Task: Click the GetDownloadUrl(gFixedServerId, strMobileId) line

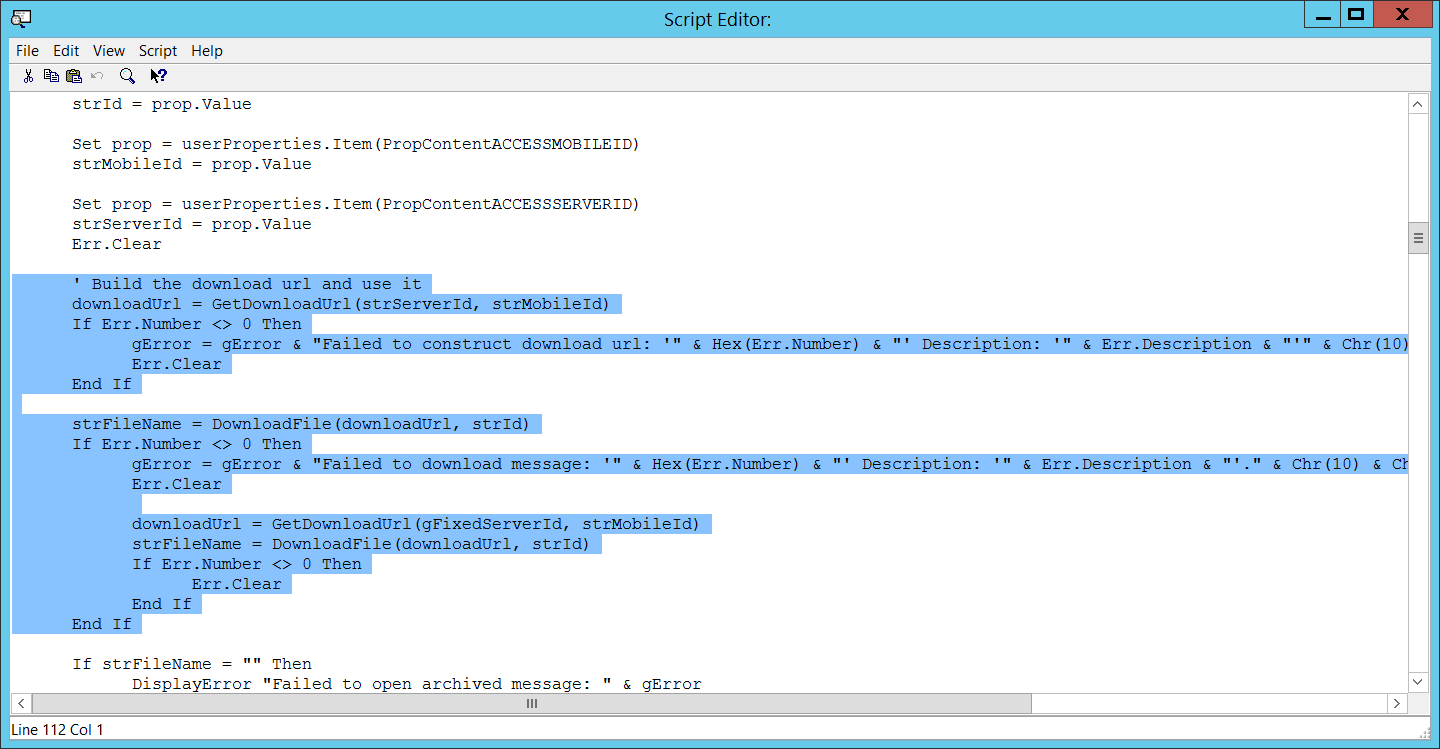Action: 417,524
